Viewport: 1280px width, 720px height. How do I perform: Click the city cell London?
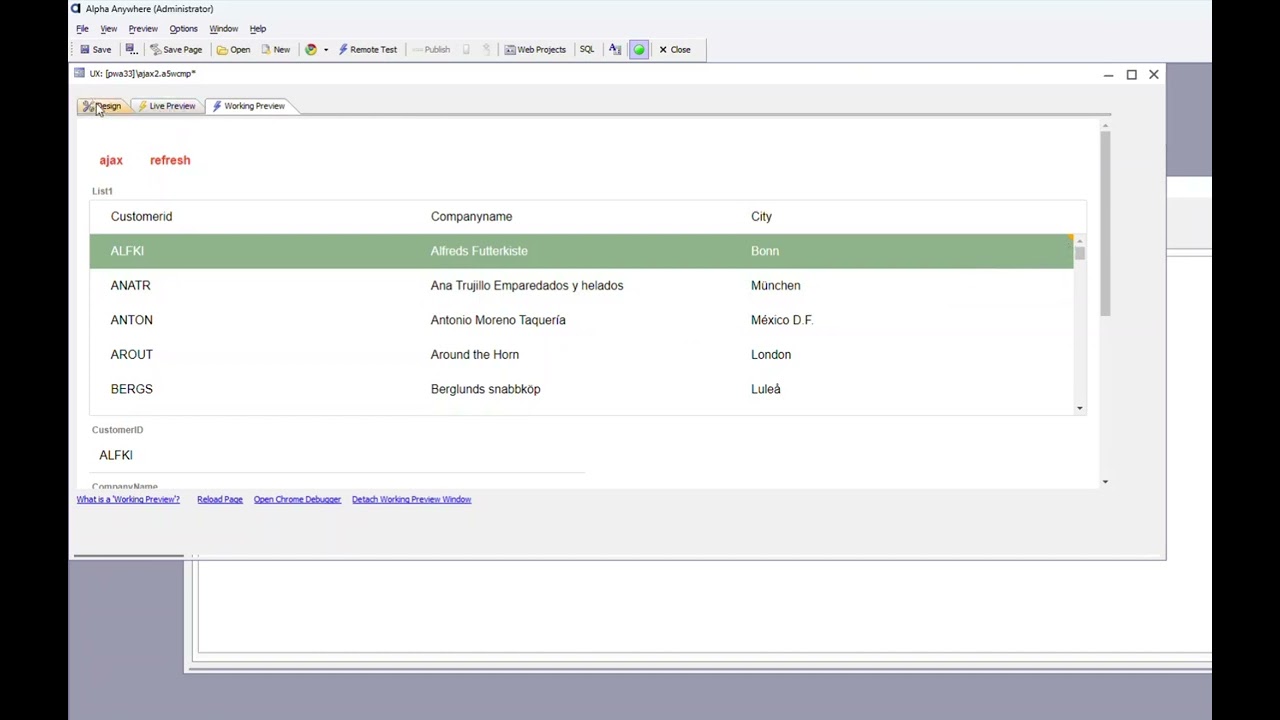click(x=771, y=354)
